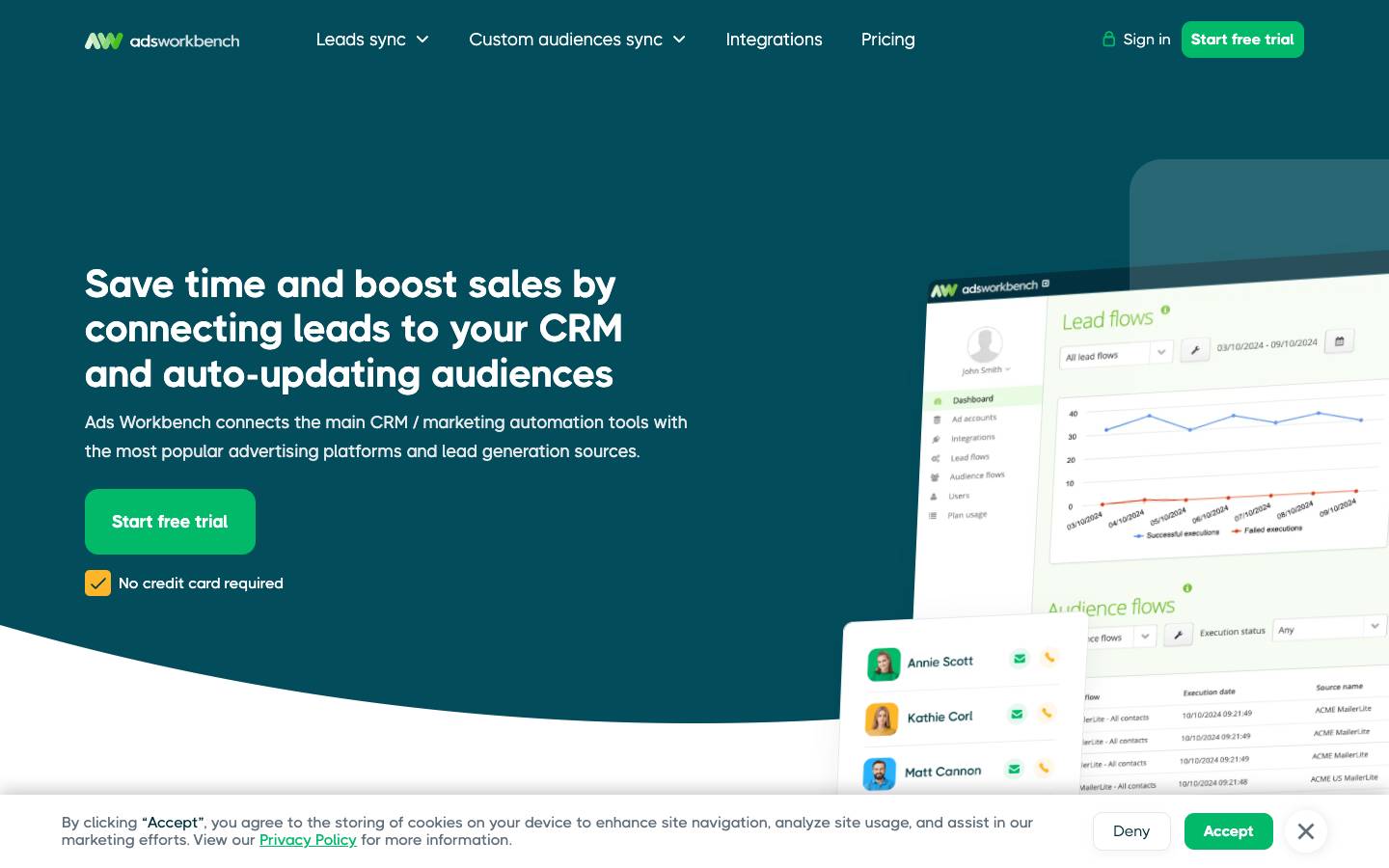Click the yellow No credit card checkmark

tap(97, 583)
